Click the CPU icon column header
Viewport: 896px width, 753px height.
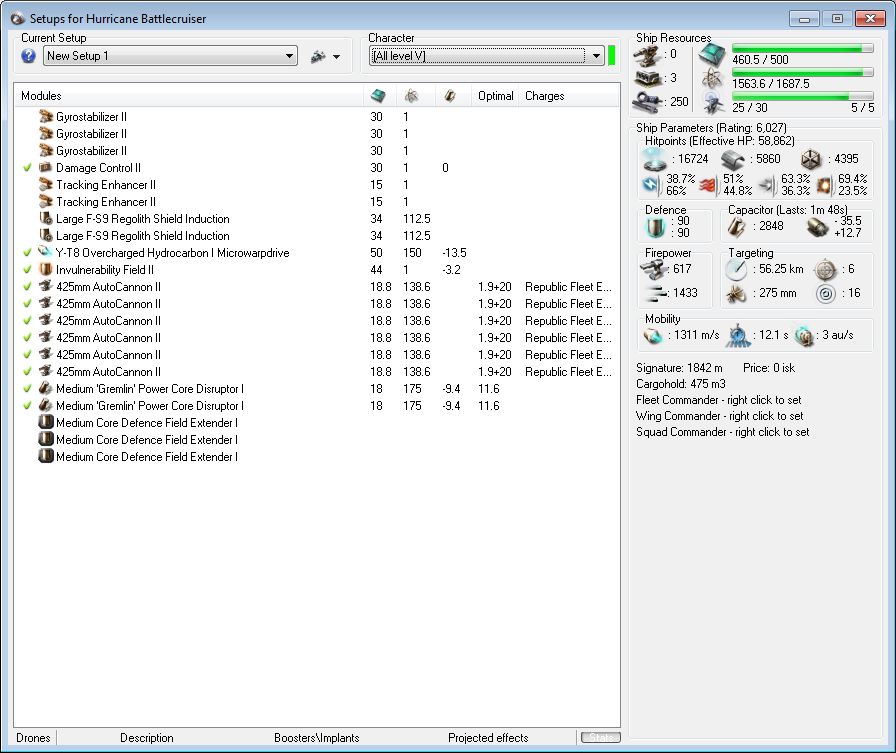[378, 96]
